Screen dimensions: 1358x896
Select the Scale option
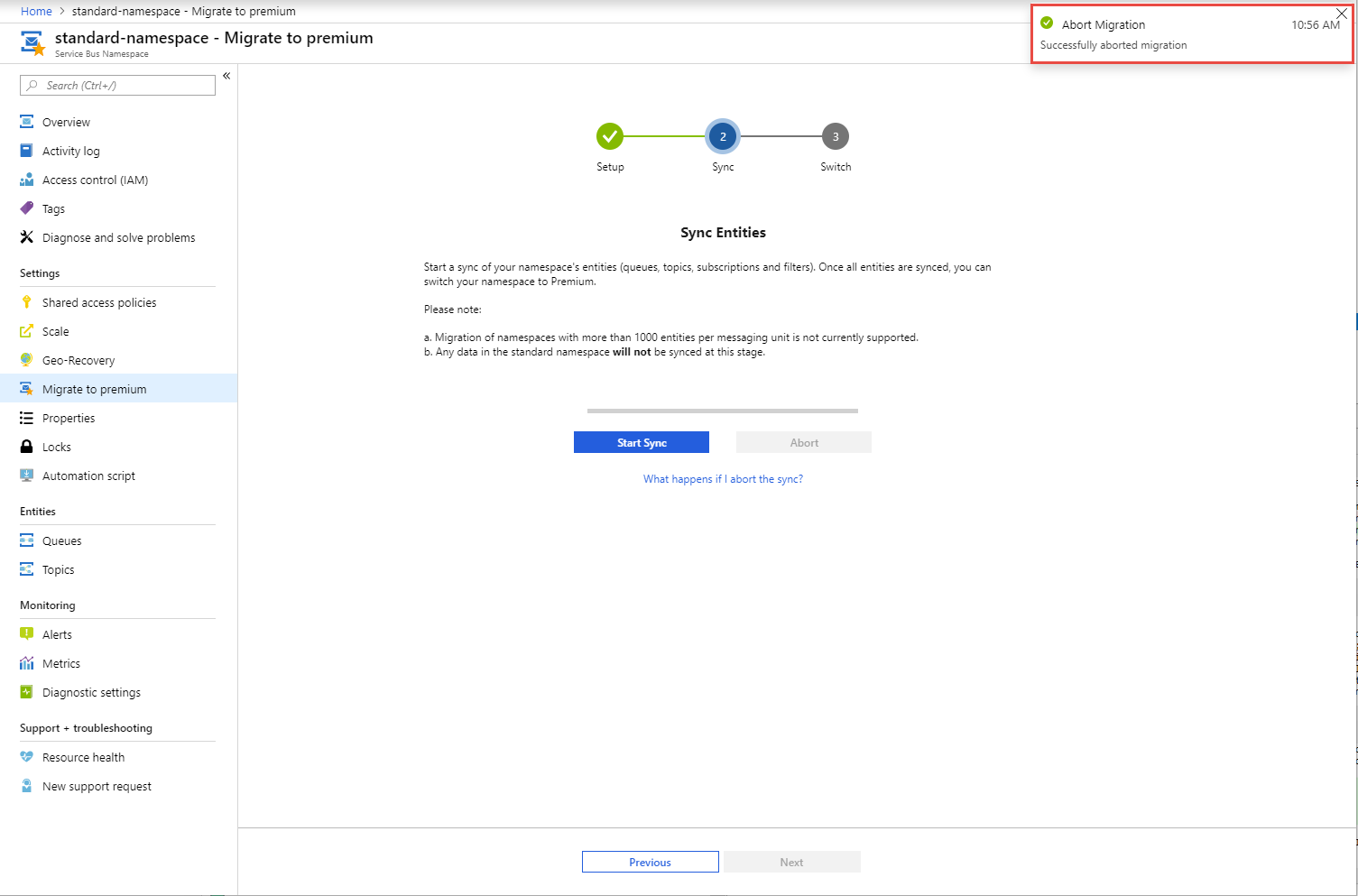click(x=55, y=330)
